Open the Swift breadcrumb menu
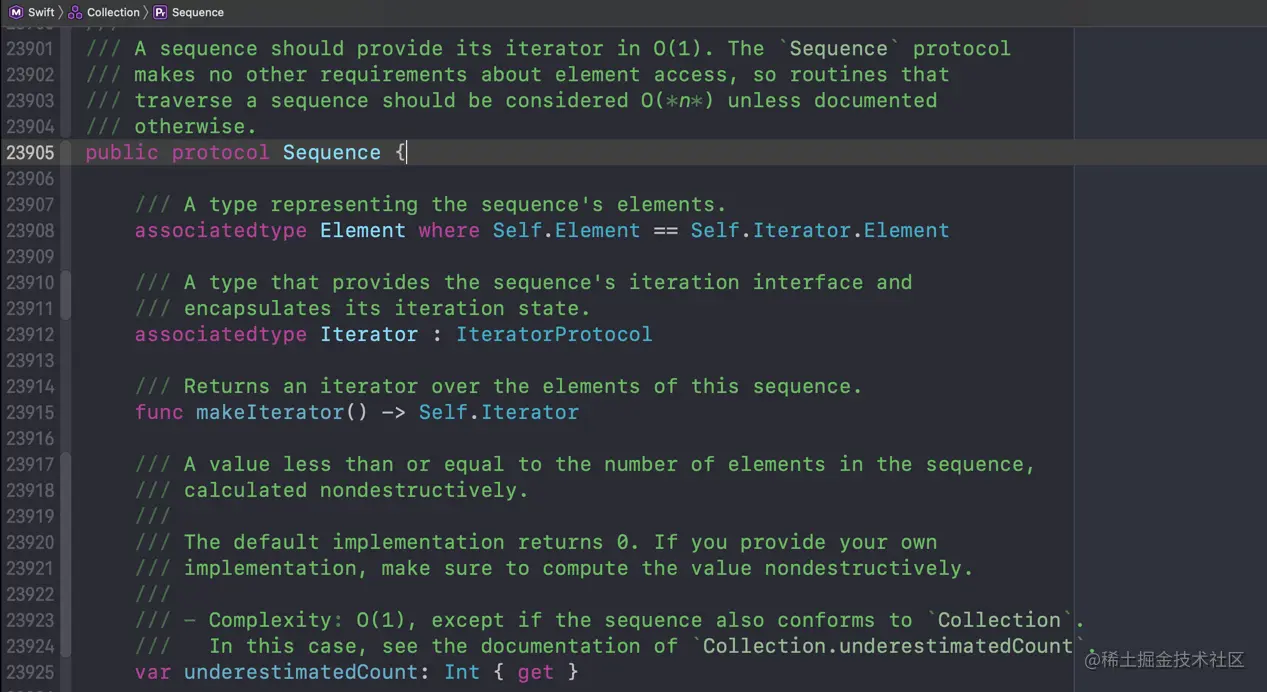 (41, 12)
